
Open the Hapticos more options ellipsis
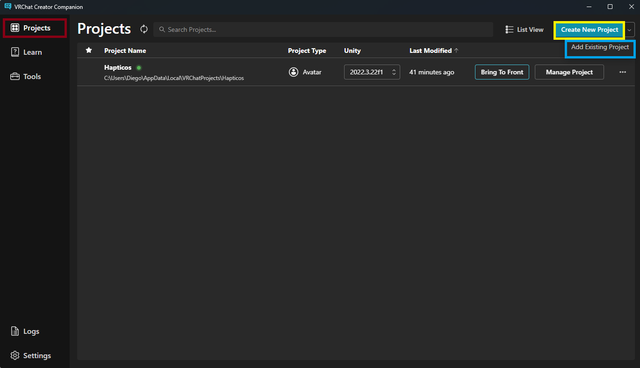click(622, 72)
